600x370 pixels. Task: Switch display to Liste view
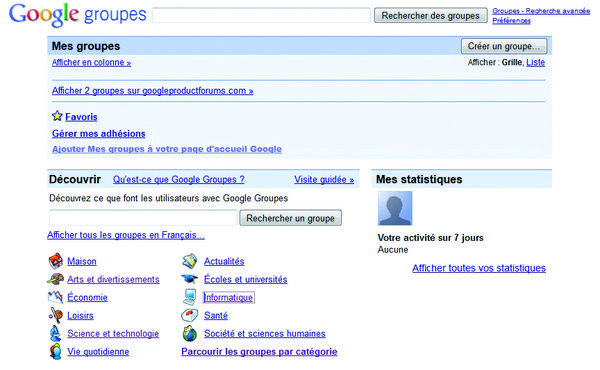point(535,62)
